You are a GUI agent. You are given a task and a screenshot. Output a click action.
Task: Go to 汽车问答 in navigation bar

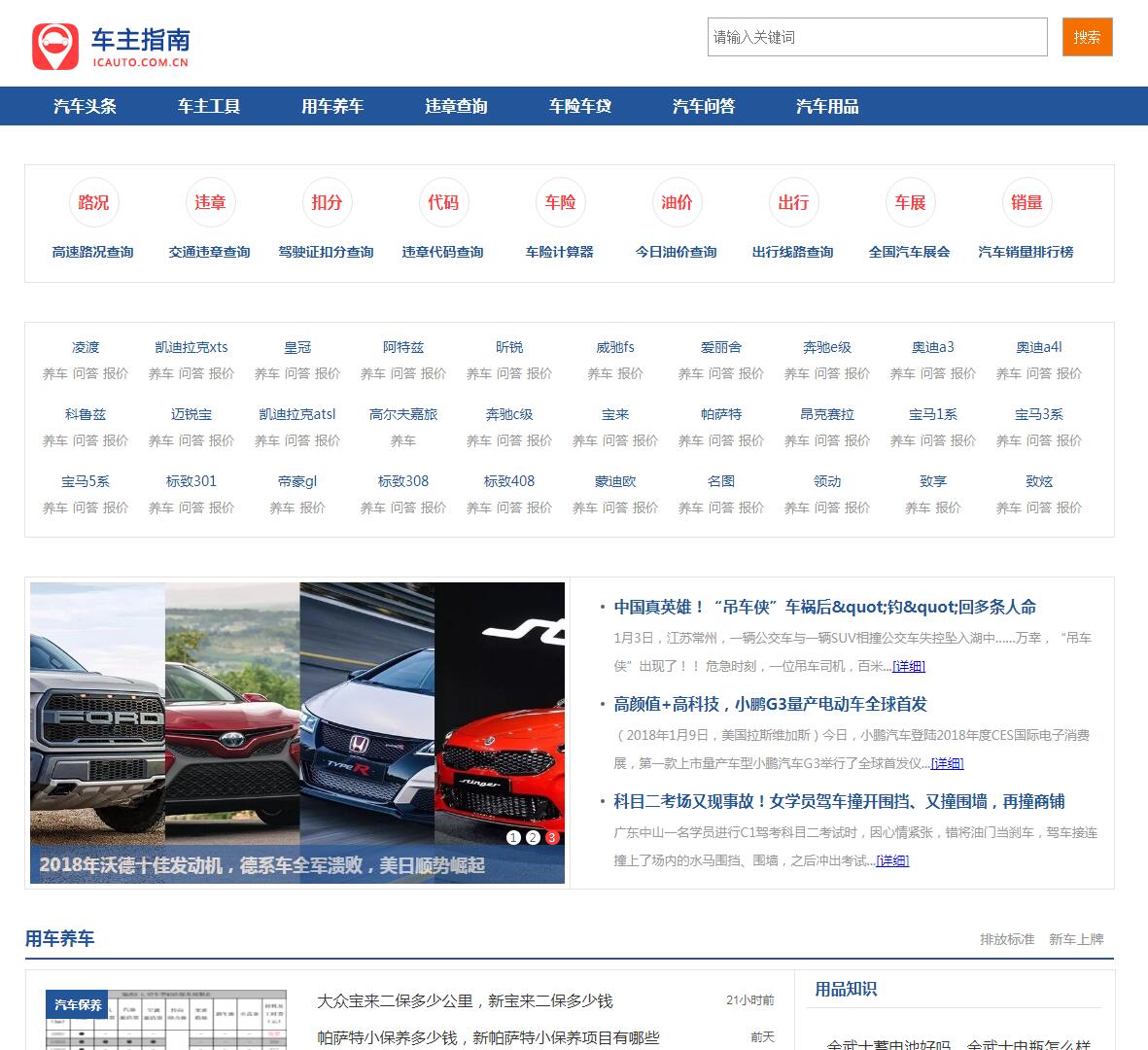pos(704,106)
